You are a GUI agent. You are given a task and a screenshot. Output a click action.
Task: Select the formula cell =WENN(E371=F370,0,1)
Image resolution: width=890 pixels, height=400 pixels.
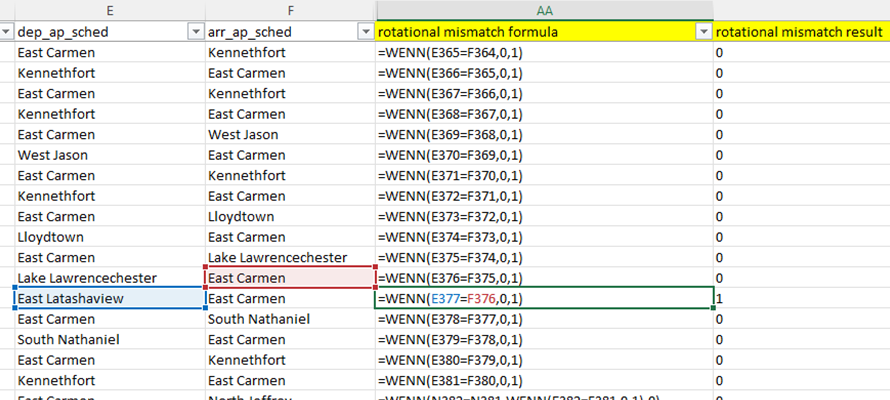tap(544, 175)
